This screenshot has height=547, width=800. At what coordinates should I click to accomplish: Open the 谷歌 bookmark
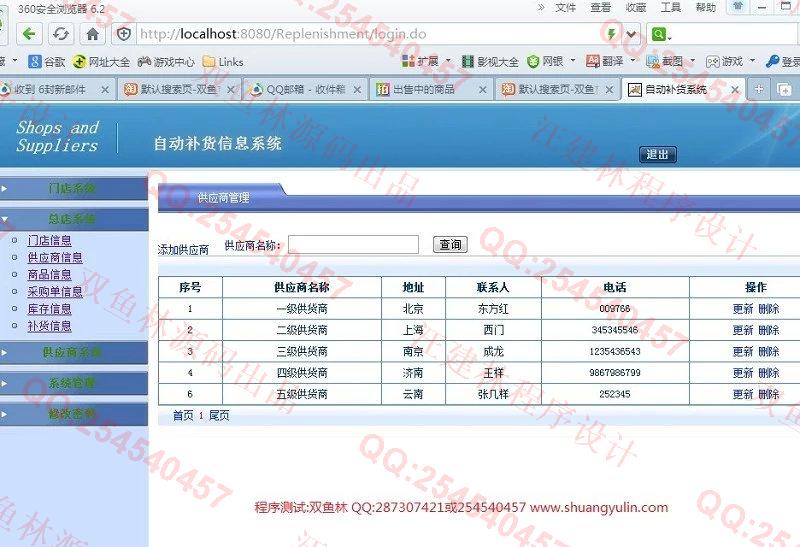(x=46, y=62)
